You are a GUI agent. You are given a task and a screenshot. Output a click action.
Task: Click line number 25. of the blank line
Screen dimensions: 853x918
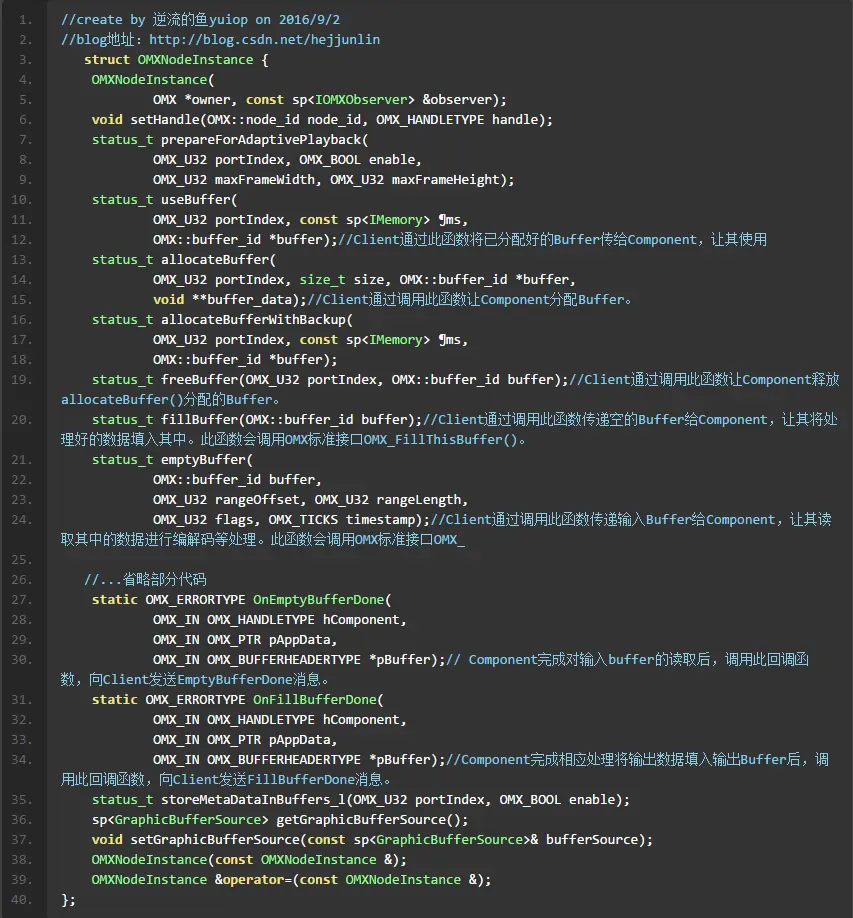[22, 560]
